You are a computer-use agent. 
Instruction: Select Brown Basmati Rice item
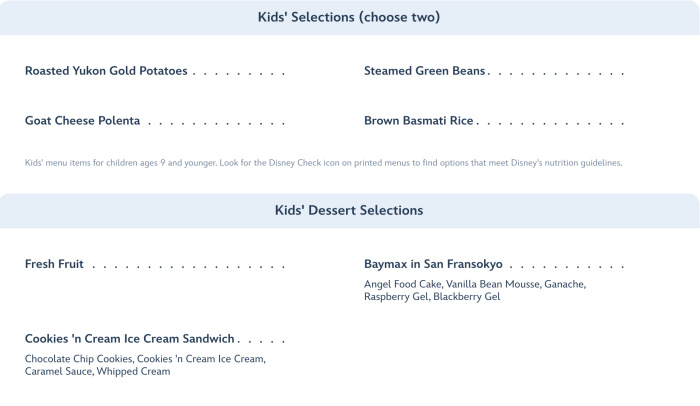(418, 121)
